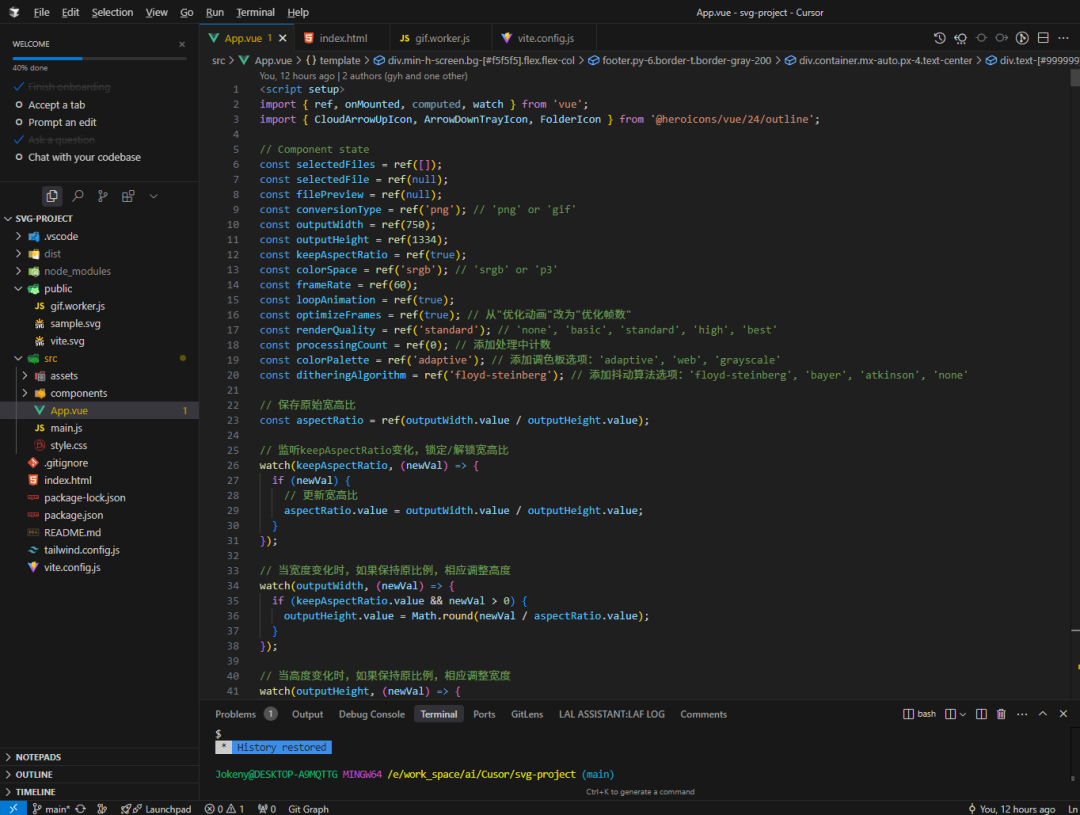
Task: Click the onboarding progress bar
Action: click(x=98, y=58)
